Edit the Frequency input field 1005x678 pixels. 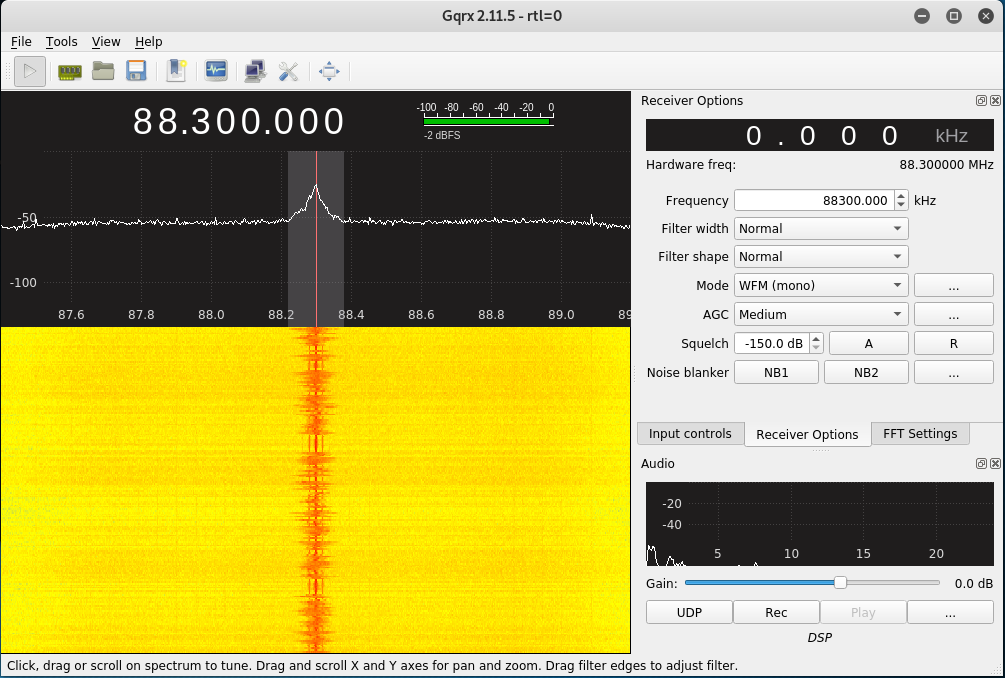point(813,199)
